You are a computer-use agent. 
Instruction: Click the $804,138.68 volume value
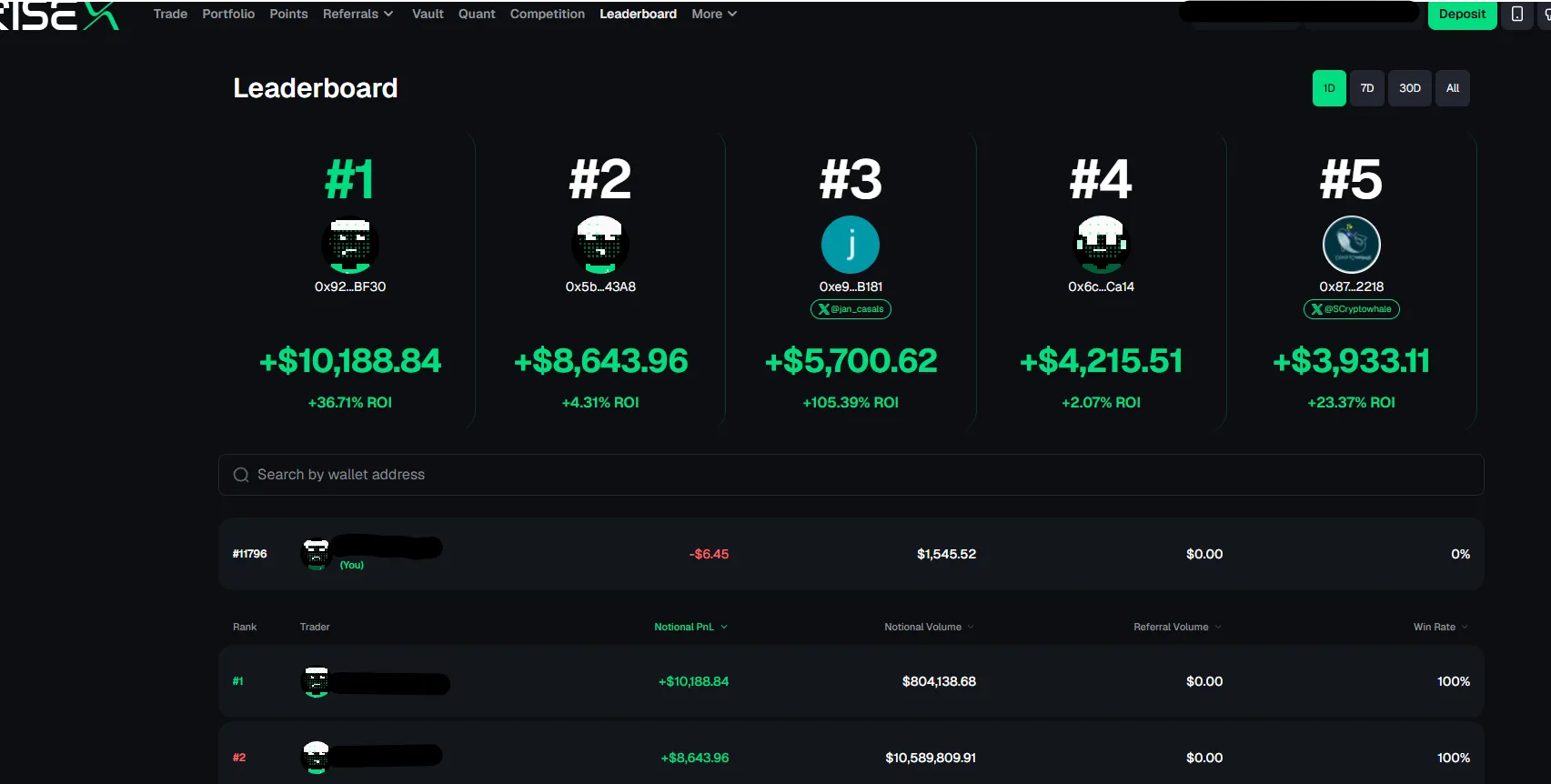[939, 681]
